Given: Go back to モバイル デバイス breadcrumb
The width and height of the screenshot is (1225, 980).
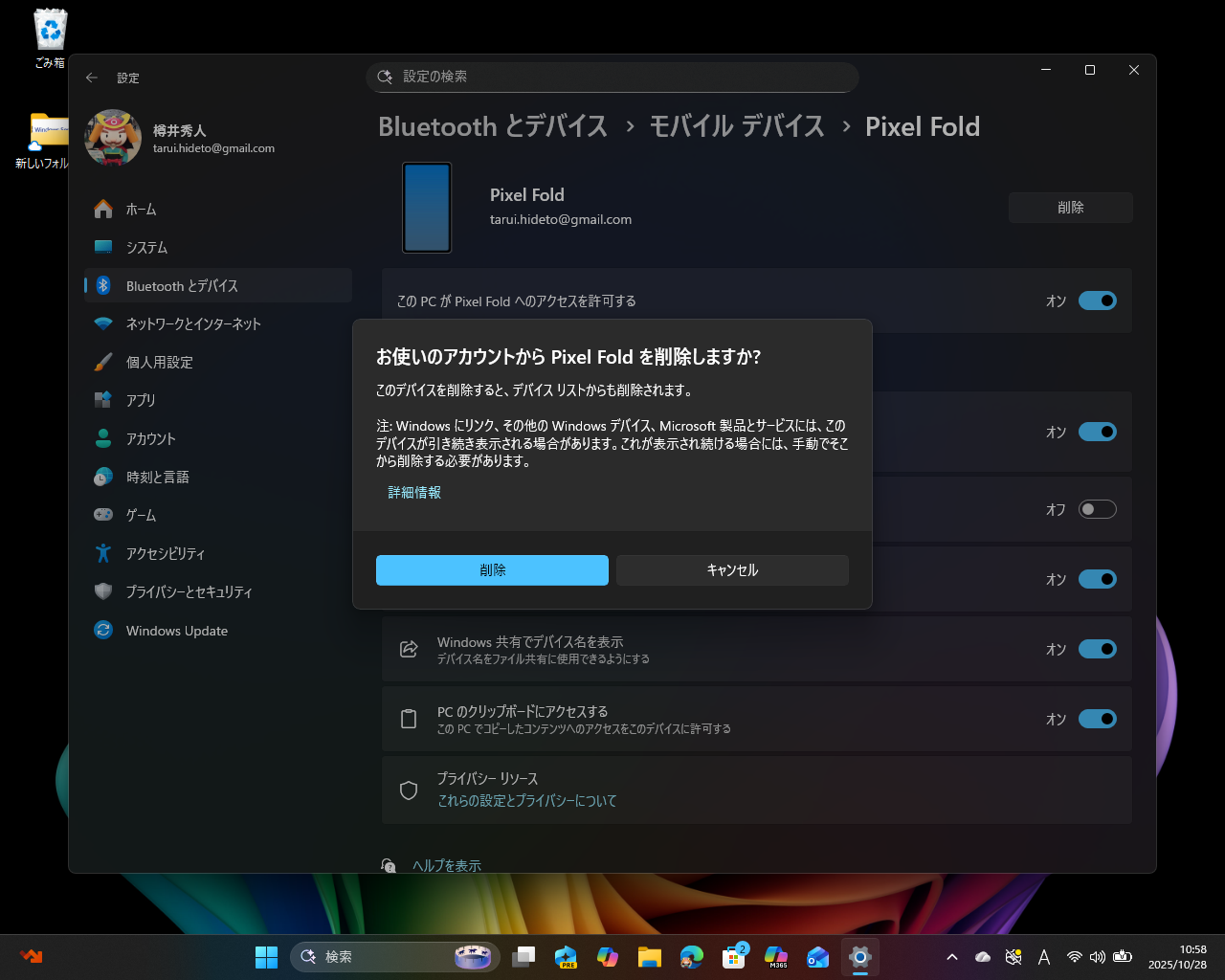Looking at the screenshot, I should (737, 126).
